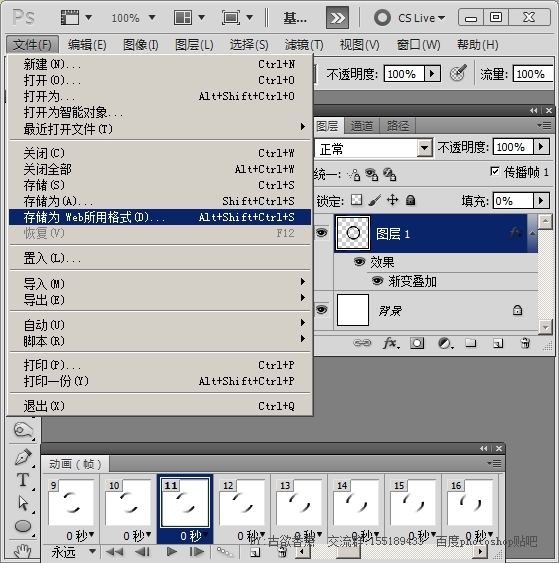Screen dimensions: 559x563
Task: Add a layer mask icon
Action: click(x=417, y=343)
